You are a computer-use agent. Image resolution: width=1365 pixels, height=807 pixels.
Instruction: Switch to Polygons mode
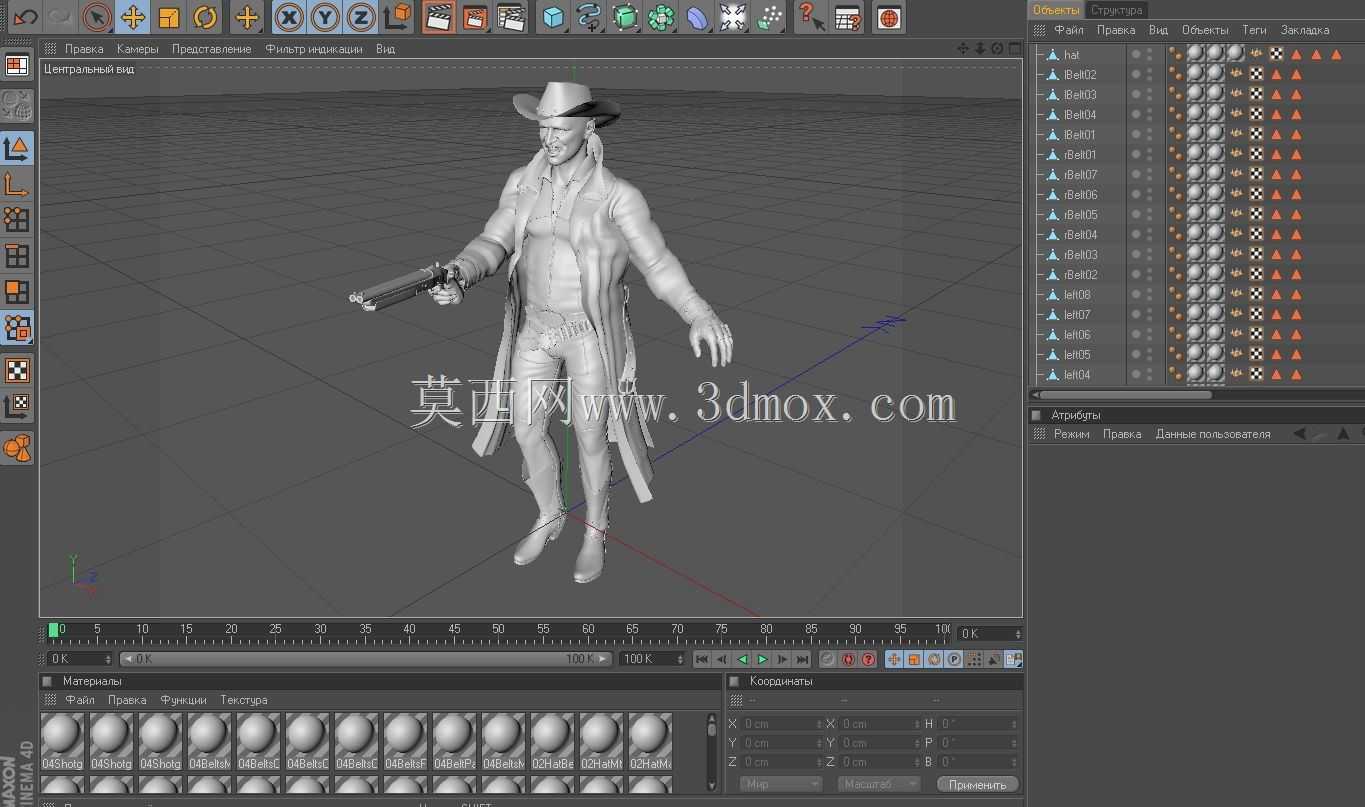coord(17,292)
